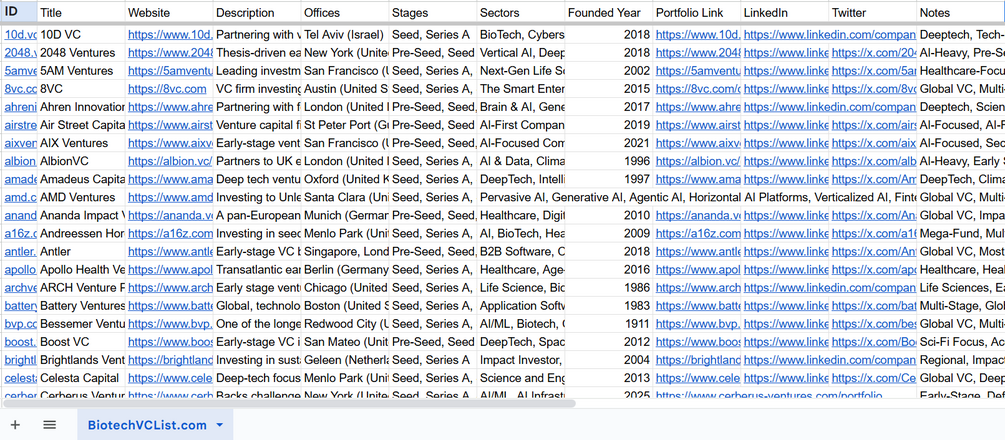Click Transatlantic description cell for Apollo Health
Screen dimensions: 1005x440
coord(257,269)
